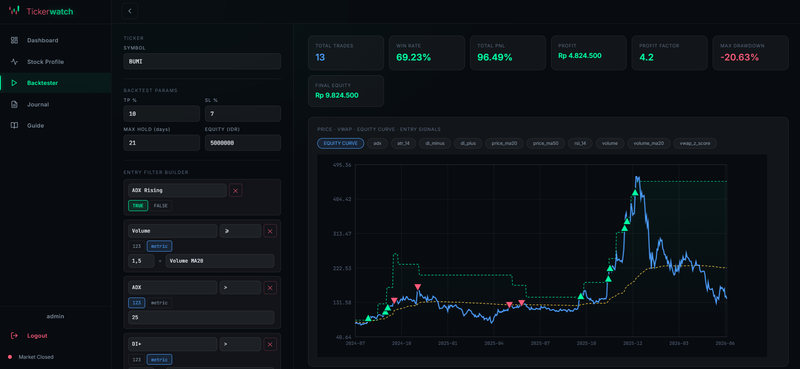The image size is (800, 369).
Task: Open the Volume indicator dropdown
Action: point(172,231)
